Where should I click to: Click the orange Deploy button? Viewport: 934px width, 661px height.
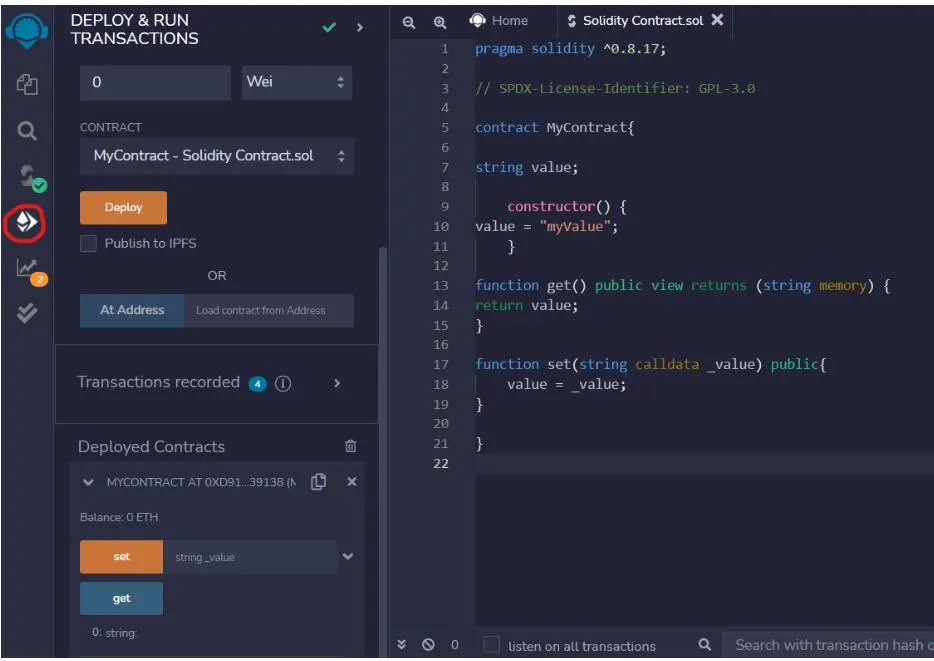[123, 207]
